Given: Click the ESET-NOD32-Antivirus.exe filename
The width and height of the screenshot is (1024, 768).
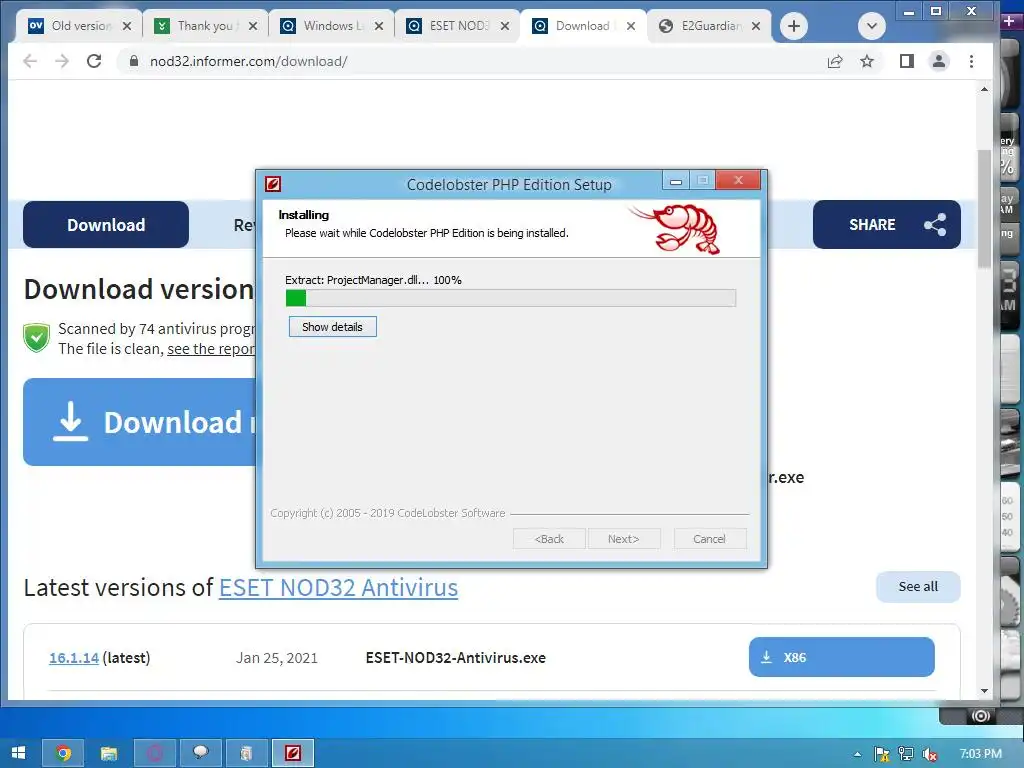Looking at the screenshot, I should (x=455, y=658).
